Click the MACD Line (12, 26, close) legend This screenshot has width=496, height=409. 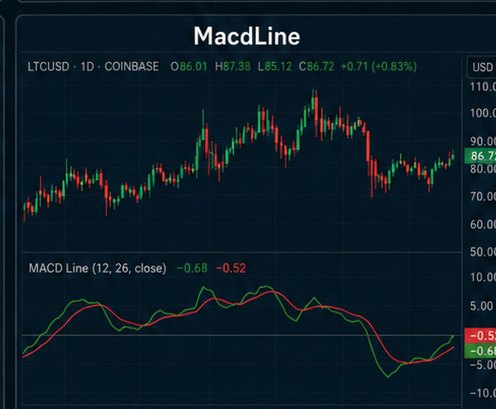[97, 268]
